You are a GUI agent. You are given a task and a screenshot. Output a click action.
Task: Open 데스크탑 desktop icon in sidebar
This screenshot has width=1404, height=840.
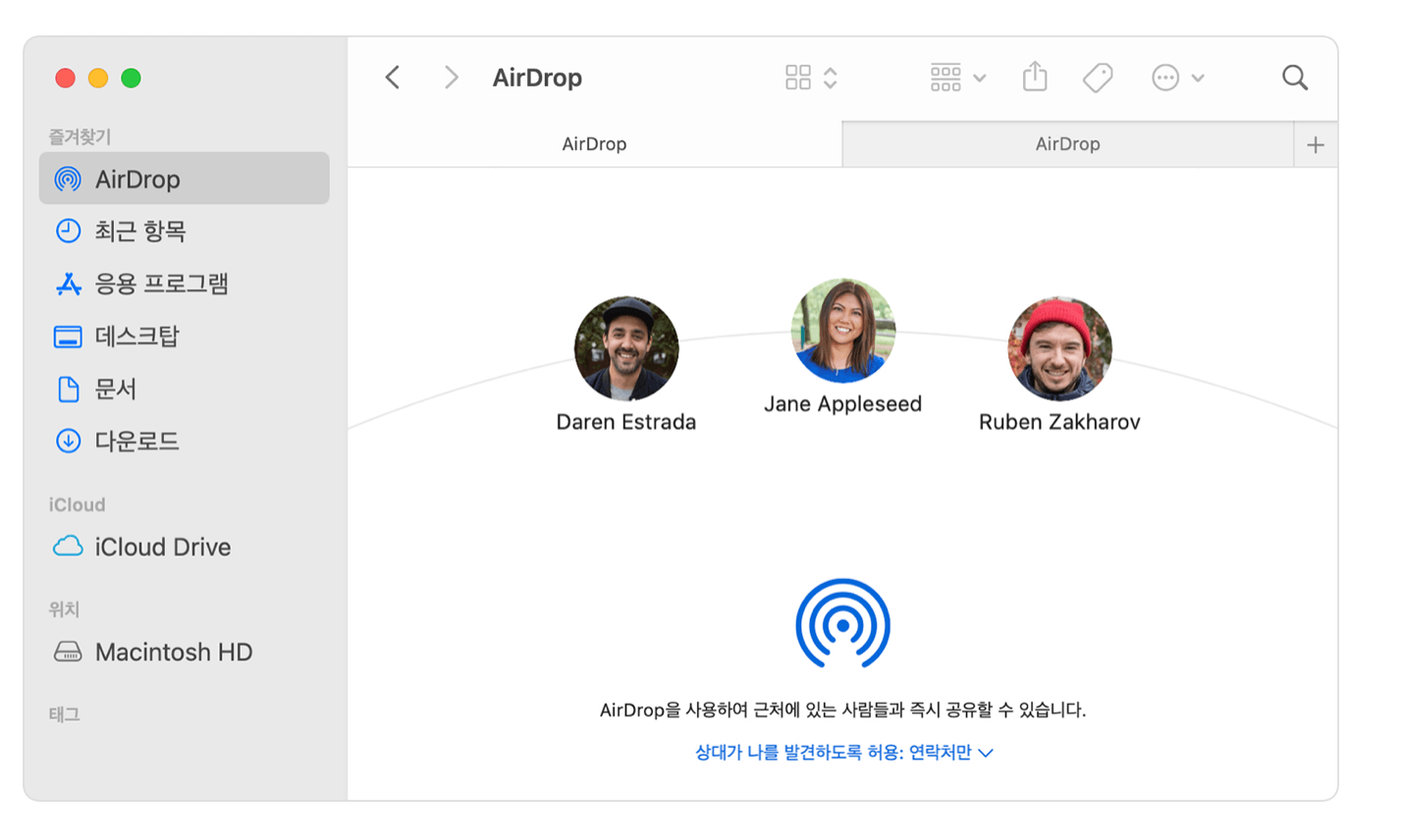coord(68,337)
